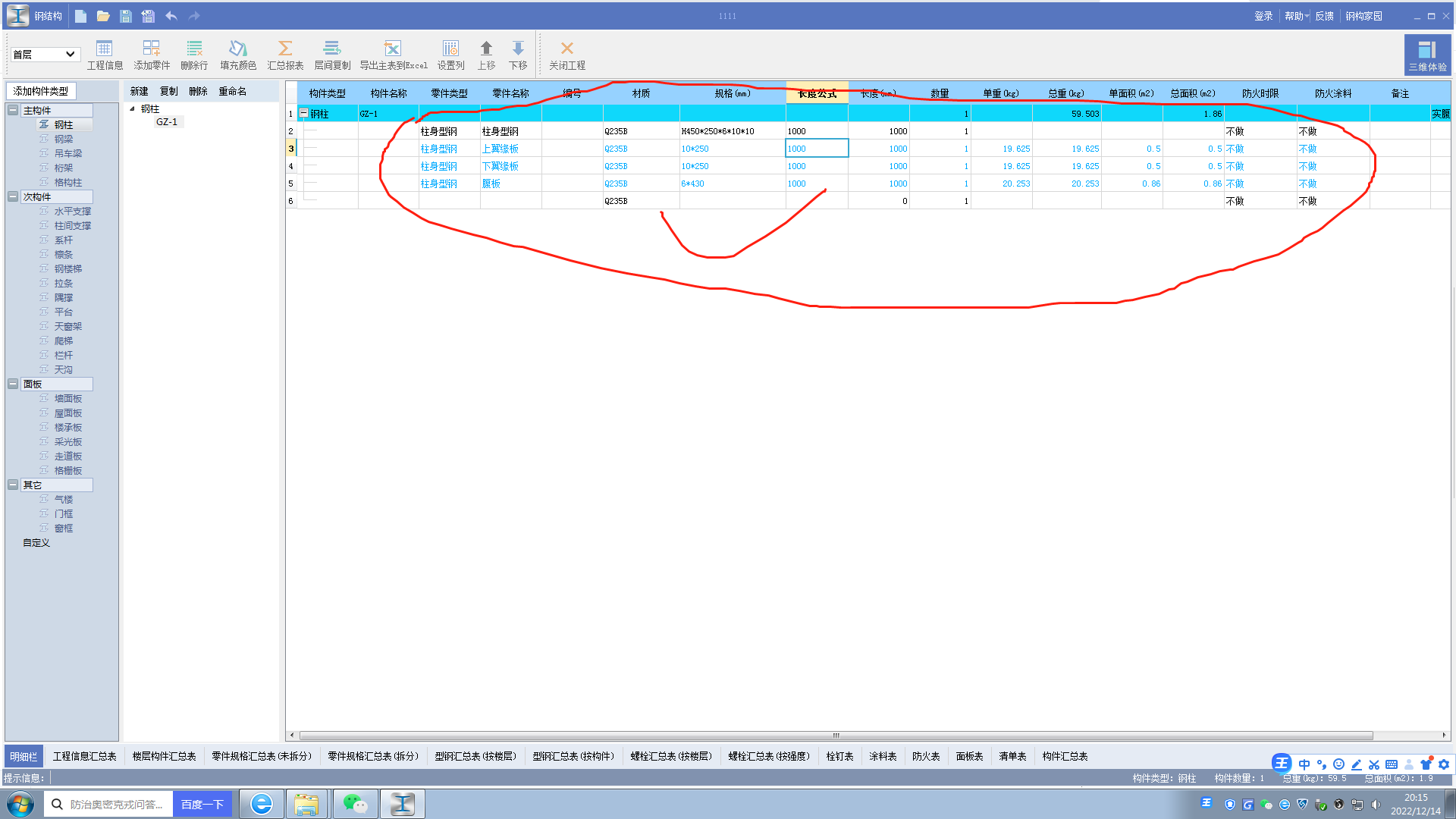
Task: Click 层间复制 floor copy tool
Action: 332,55
